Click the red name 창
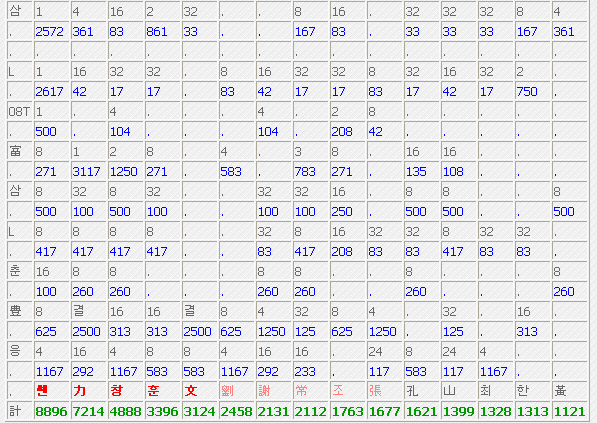Image resolution: width=597 pixels, height=423 pixels. (x=116, y=391)
